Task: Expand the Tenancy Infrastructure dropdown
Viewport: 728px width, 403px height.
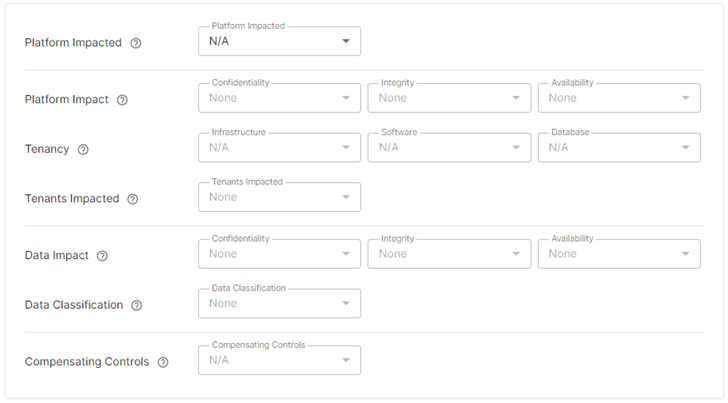Action: click(x=280, y=147)
